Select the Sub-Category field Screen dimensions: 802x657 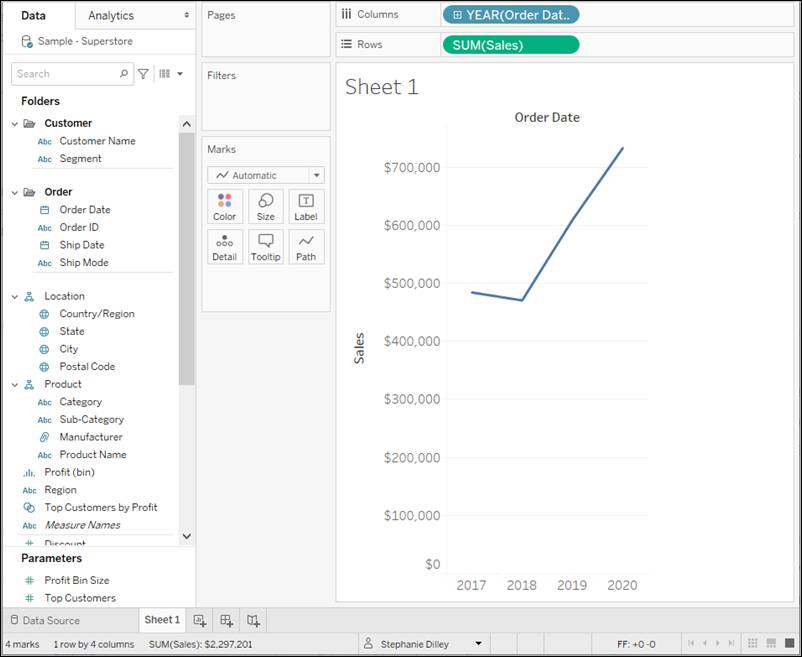[92, 420]
